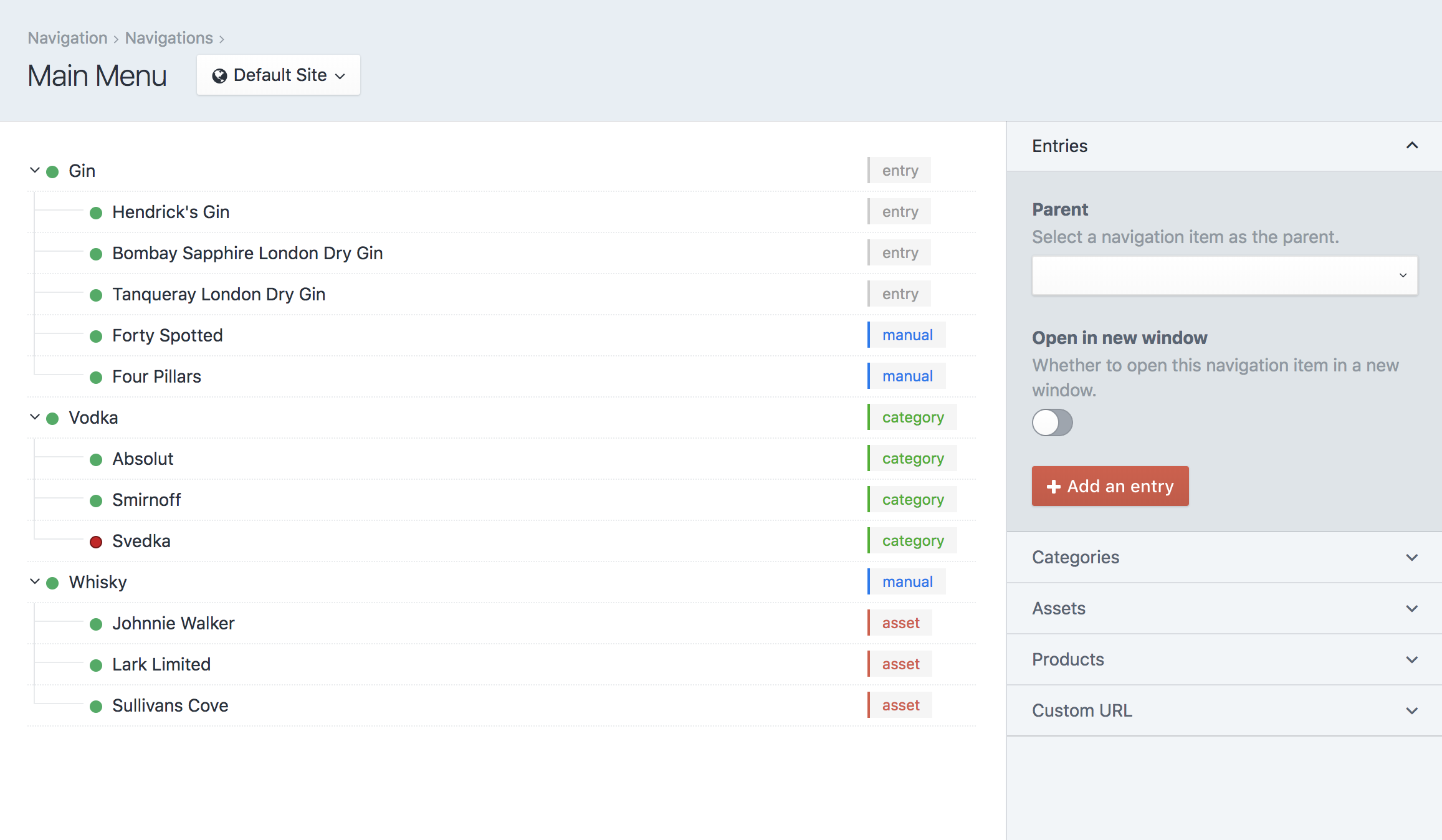1442x840 pixels.
Task: Click the green status dot beside Gin
Action: click(53, 171)
